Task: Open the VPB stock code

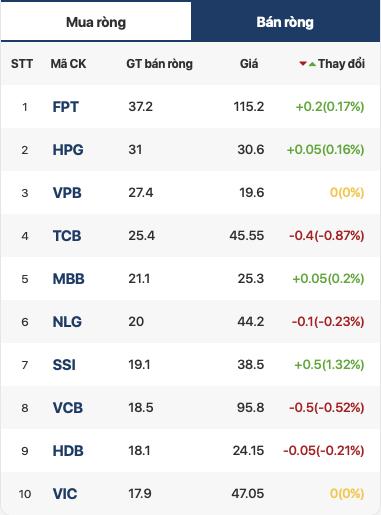Action: click(x=67, y=193)
